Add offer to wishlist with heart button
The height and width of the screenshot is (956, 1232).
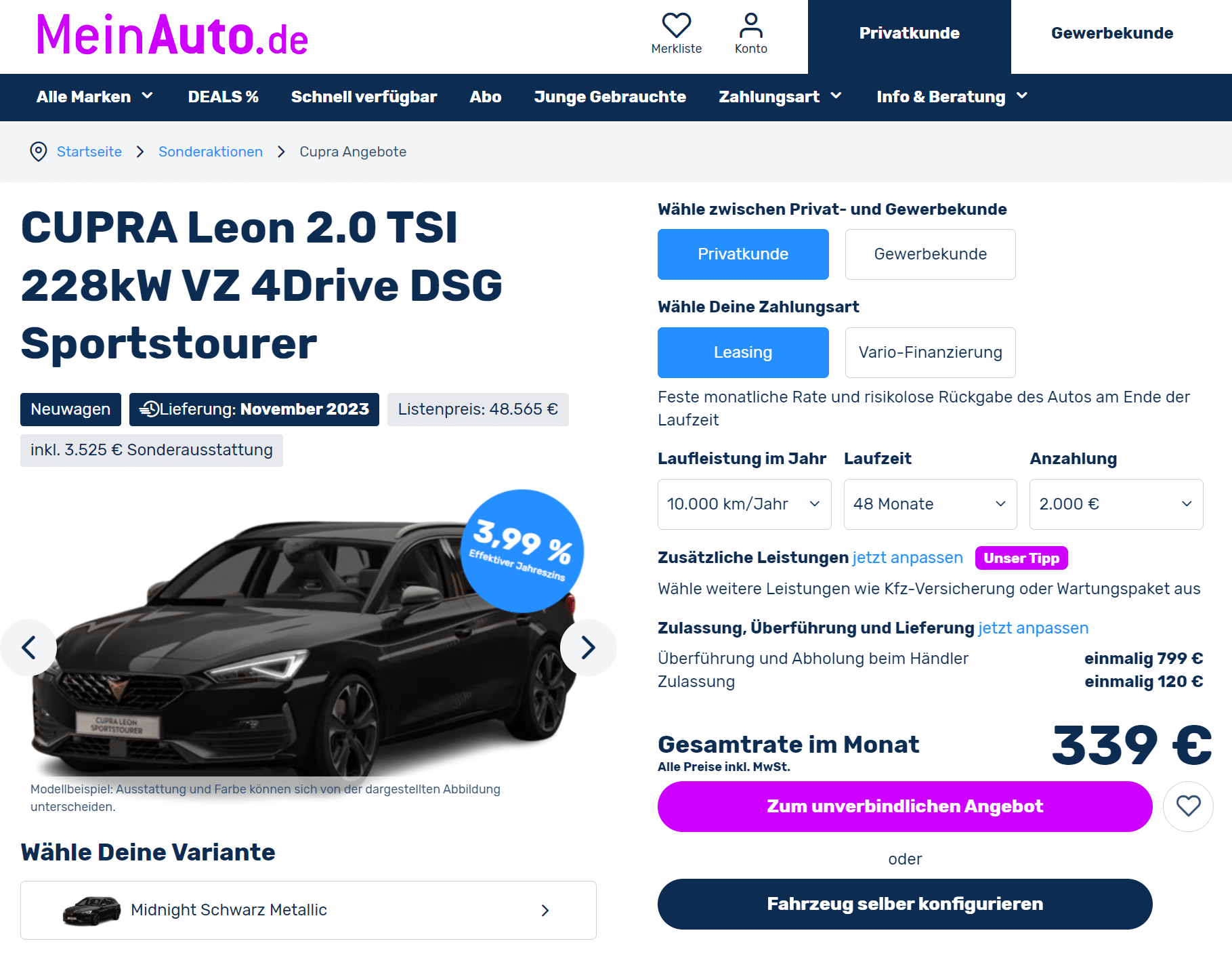[x=1188, y=806]
